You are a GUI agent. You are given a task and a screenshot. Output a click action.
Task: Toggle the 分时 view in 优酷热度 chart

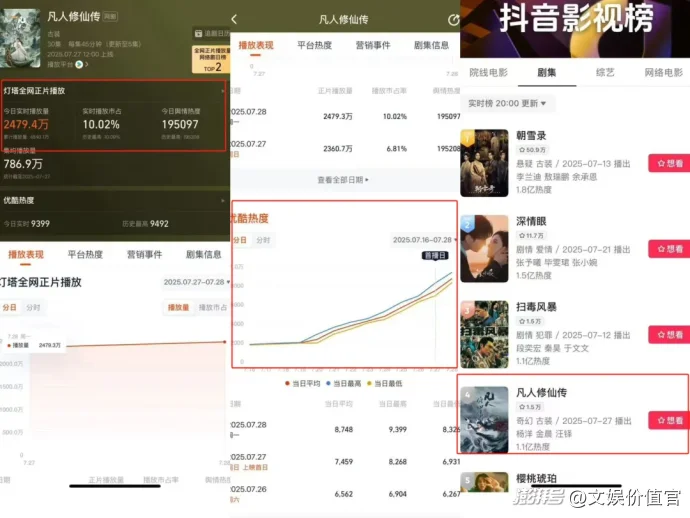[x=263, y=240]
